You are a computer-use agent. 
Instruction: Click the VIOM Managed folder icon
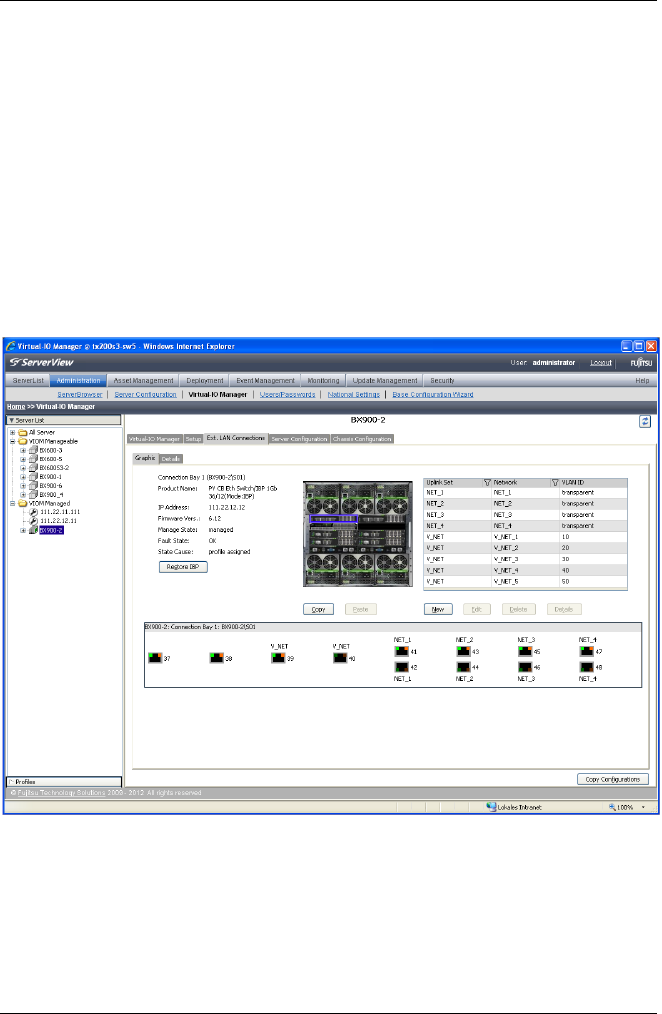23,503
